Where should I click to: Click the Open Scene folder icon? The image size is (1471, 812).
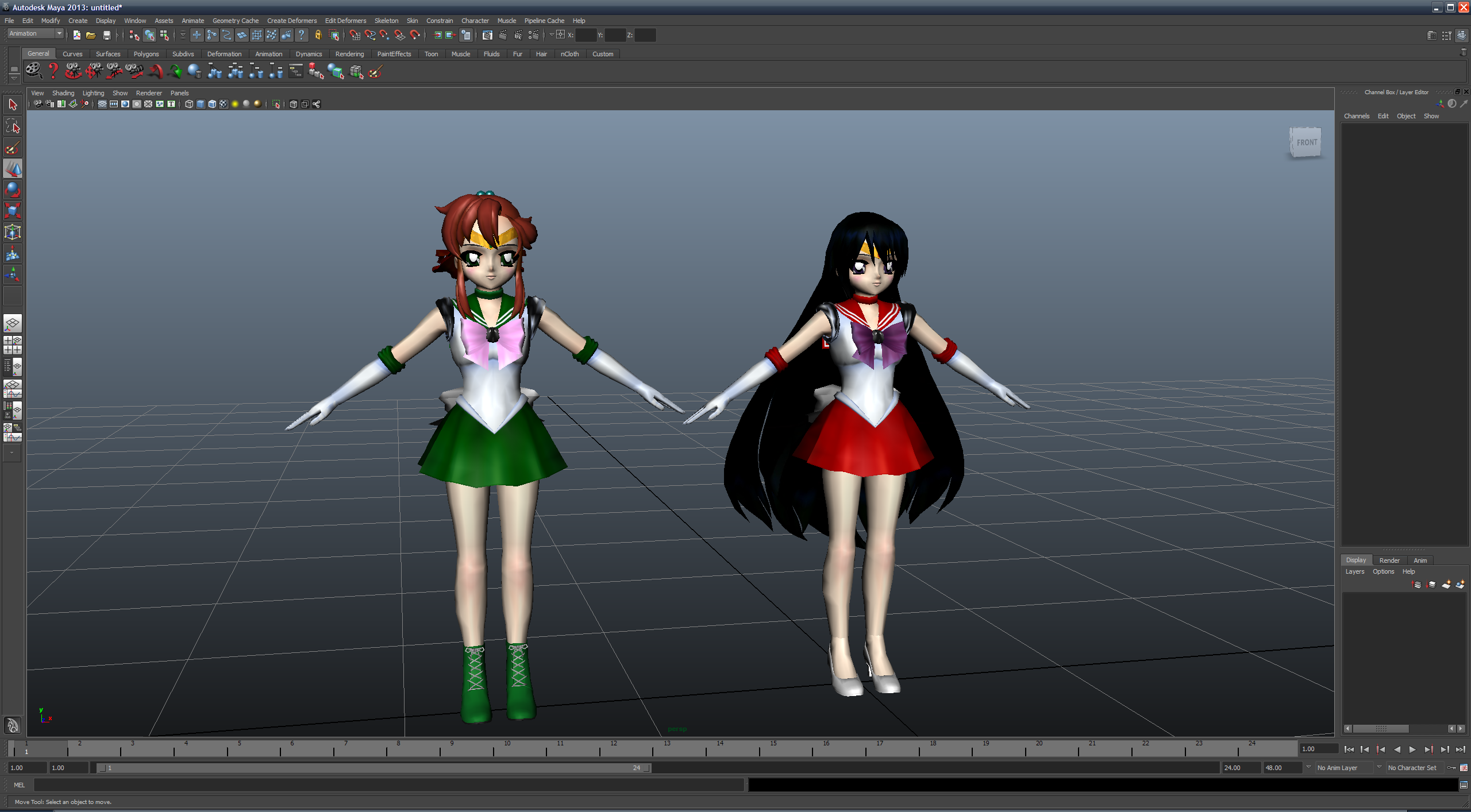[x=91, y=35]
